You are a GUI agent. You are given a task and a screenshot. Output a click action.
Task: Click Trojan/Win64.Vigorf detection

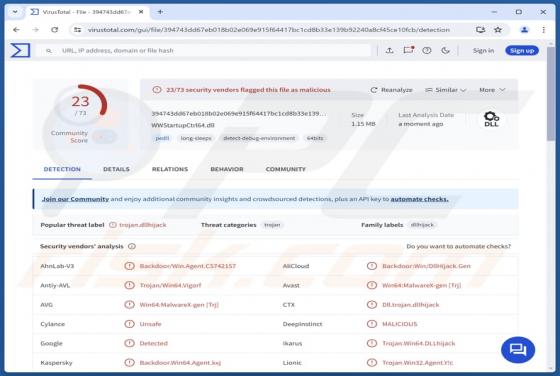[170, 285]
